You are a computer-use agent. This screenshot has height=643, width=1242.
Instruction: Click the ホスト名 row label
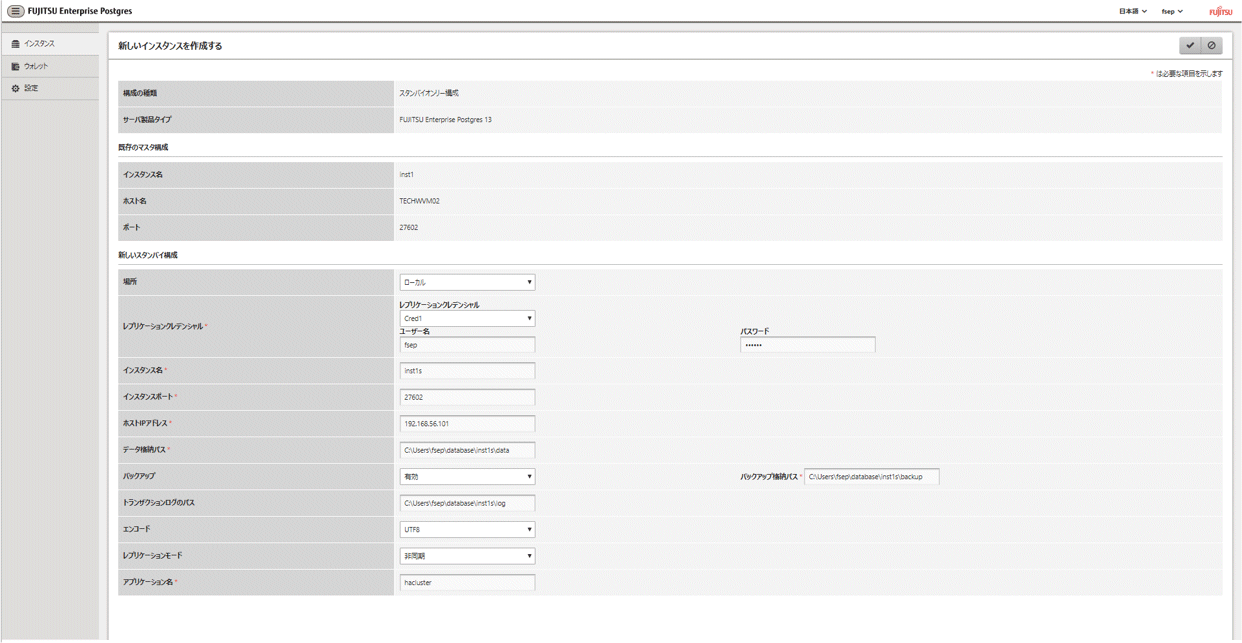tap(135, 201)
